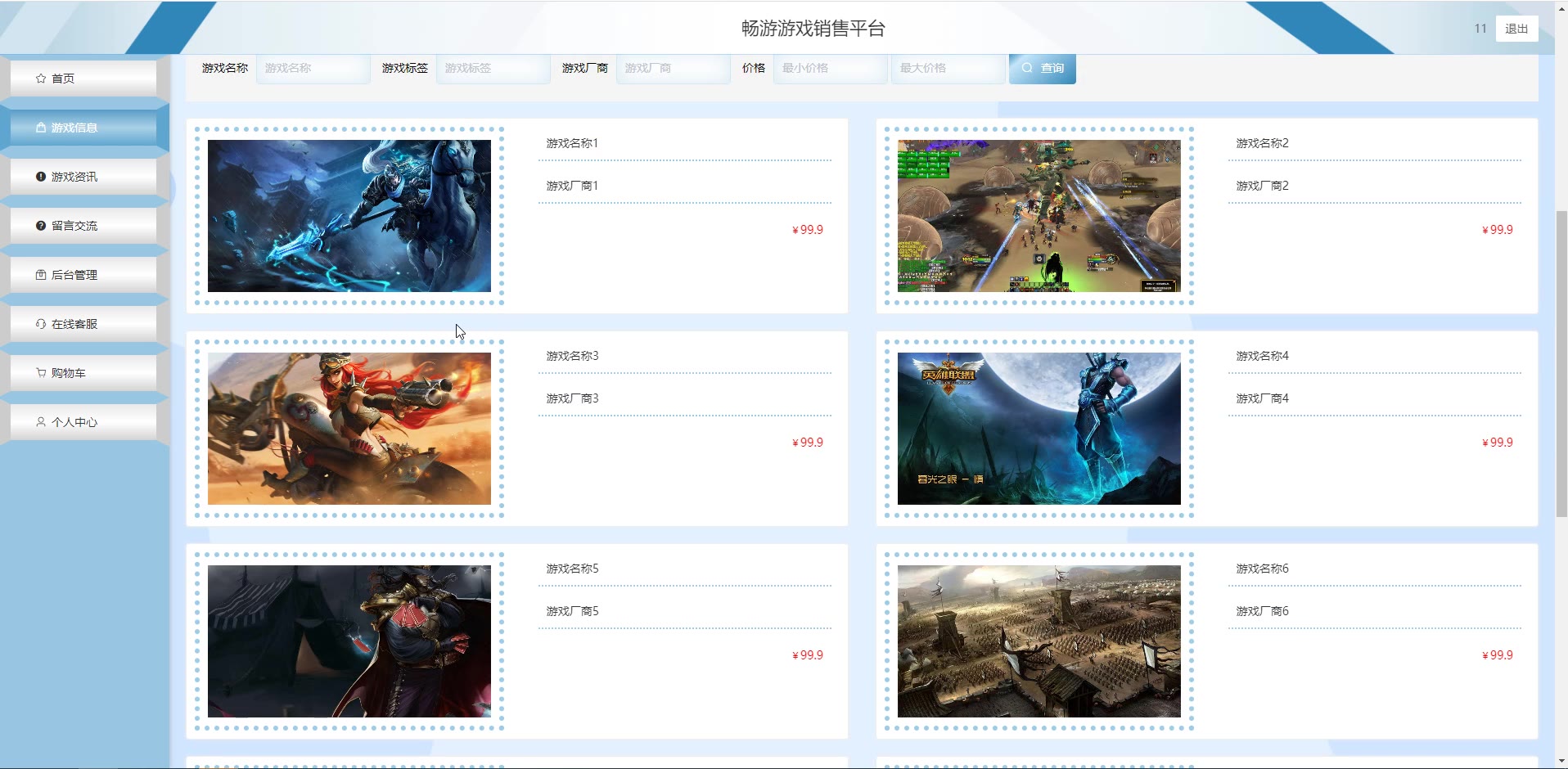Click the 游戏名称6 title
The width and height of the screenshot is (1568, 769).
(1262, 569)
